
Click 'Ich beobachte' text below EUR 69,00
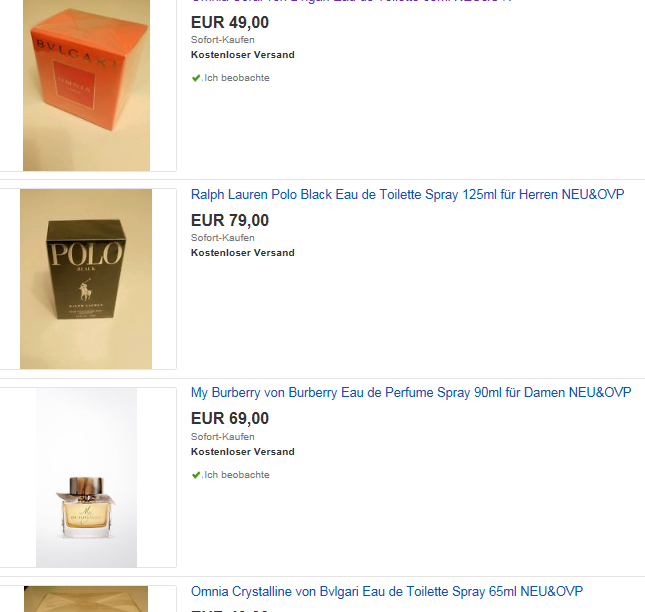click(x=237, y=475)
